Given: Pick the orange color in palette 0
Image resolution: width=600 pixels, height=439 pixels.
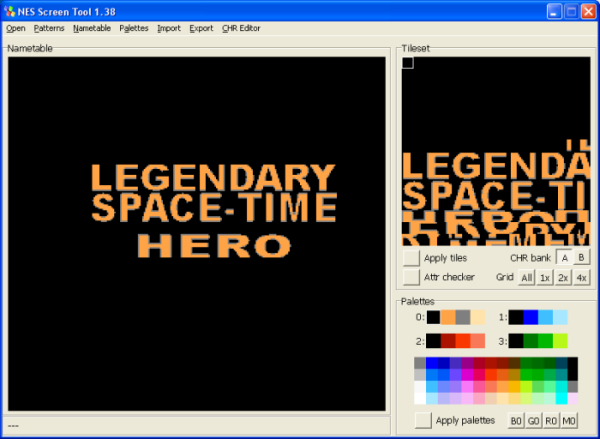Looking at the screenshot, I should [448, 317].
